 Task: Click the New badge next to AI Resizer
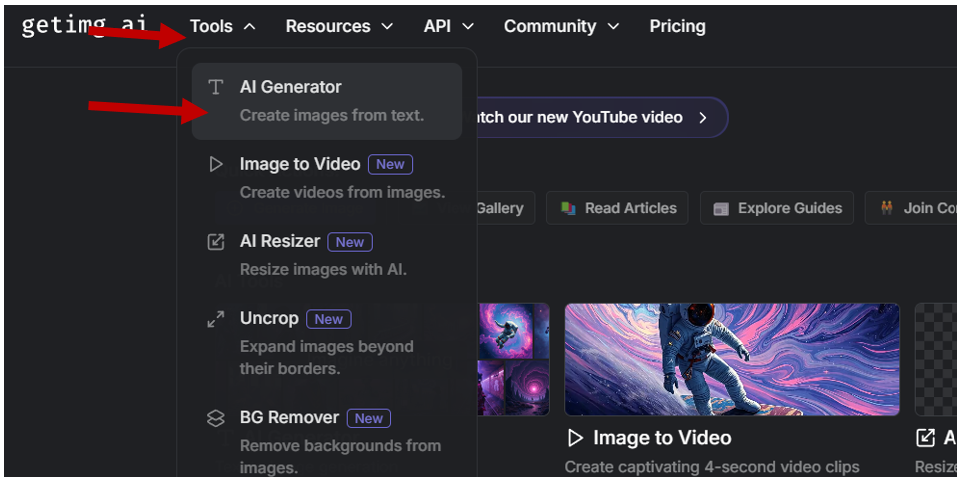pos(350,242)
